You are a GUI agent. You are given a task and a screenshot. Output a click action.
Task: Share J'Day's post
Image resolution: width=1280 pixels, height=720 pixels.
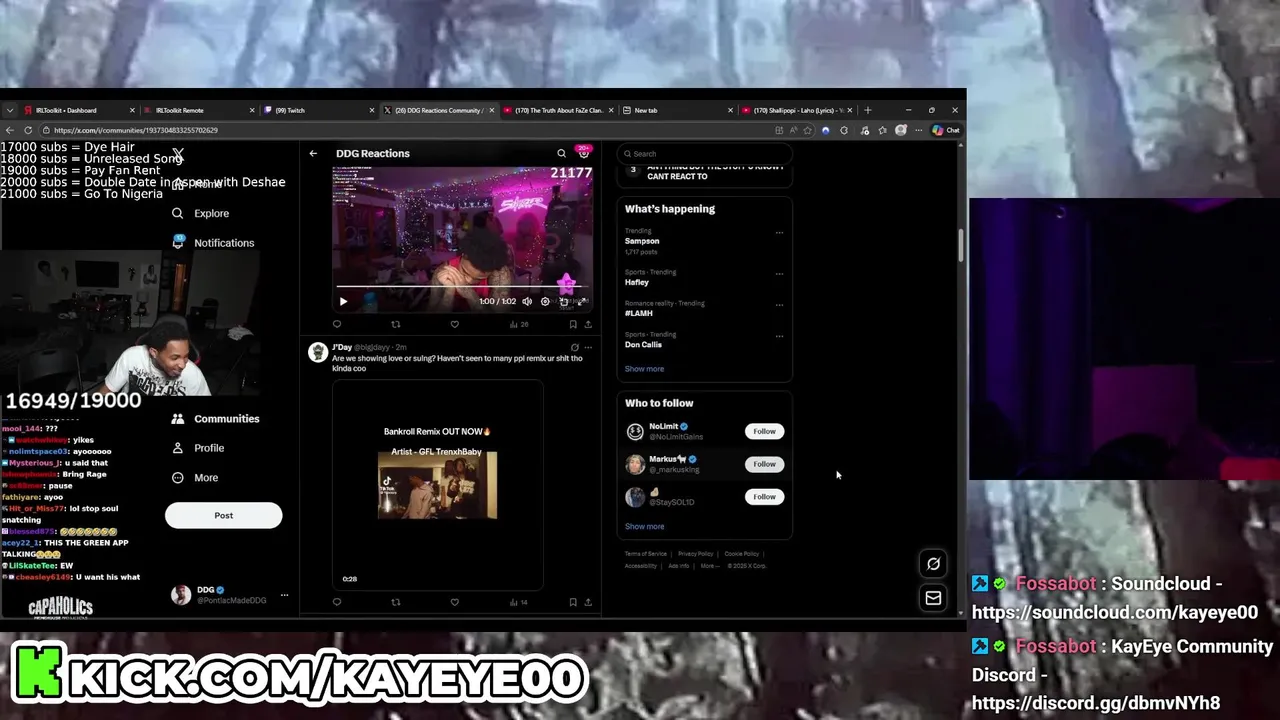point(588,602)
